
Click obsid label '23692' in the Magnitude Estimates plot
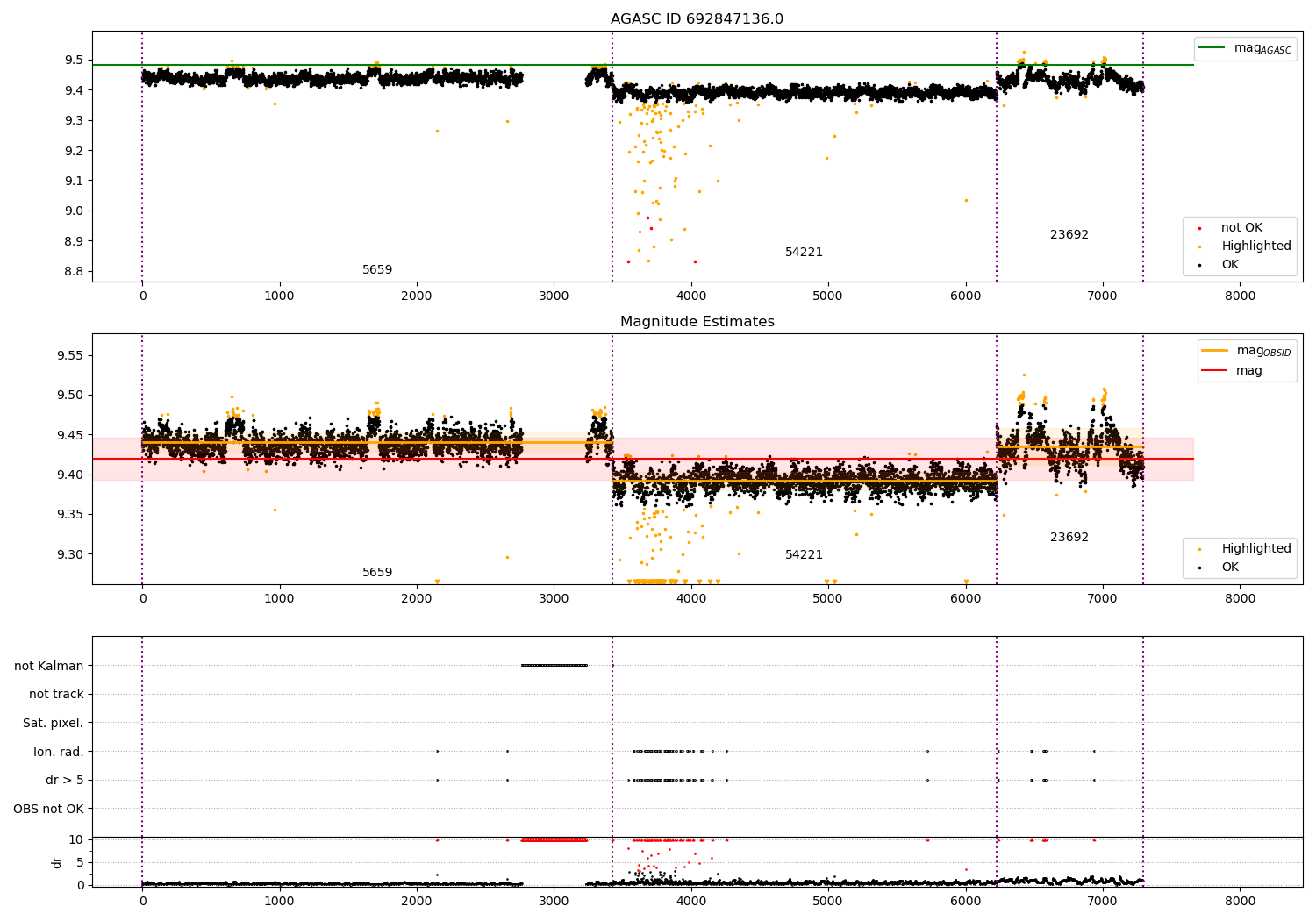[1069, 538]
